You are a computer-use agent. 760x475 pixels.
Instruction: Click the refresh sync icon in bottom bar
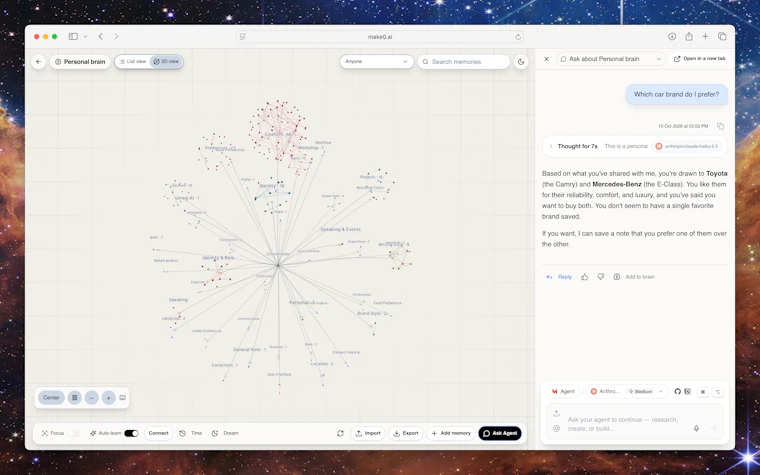(340, 433)
